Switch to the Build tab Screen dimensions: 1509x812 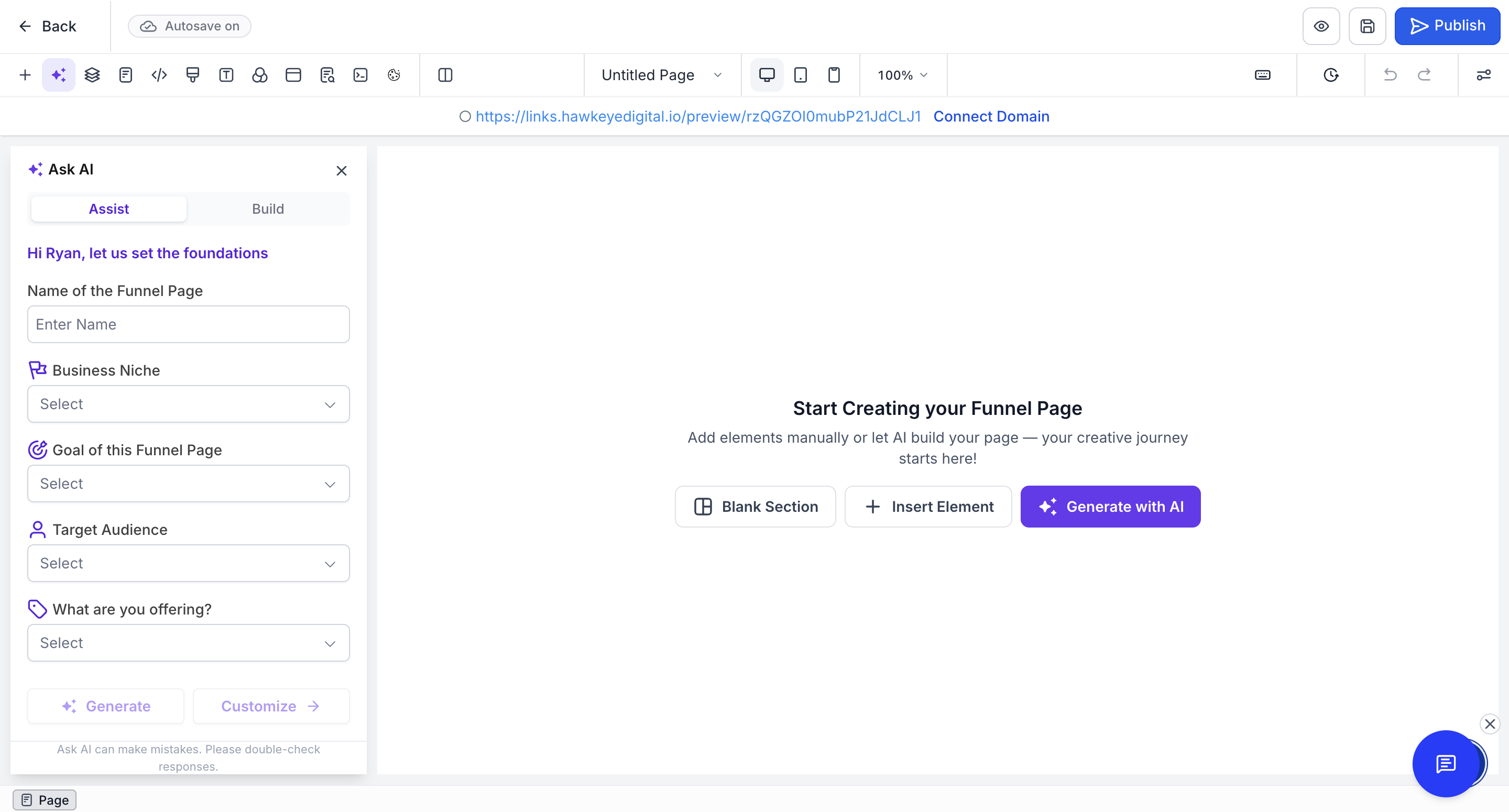coord(268,209)
